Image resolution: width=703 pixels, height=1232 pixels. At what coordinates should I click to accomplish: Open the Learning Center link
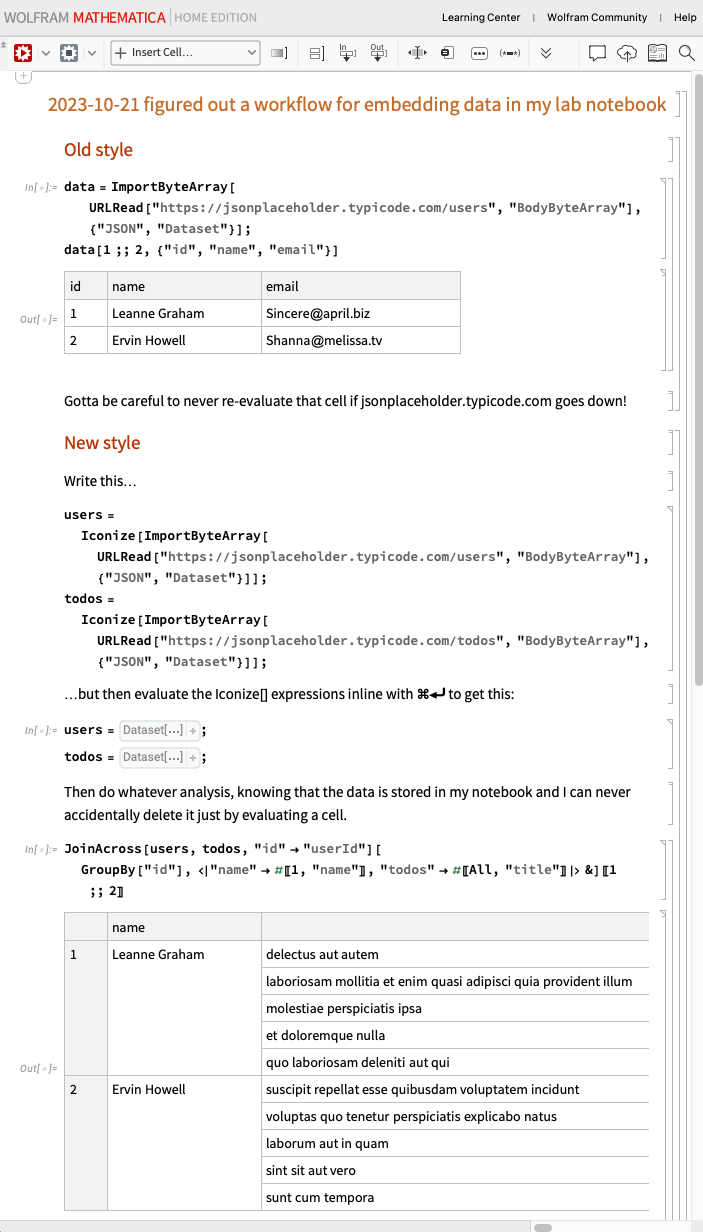481,17
